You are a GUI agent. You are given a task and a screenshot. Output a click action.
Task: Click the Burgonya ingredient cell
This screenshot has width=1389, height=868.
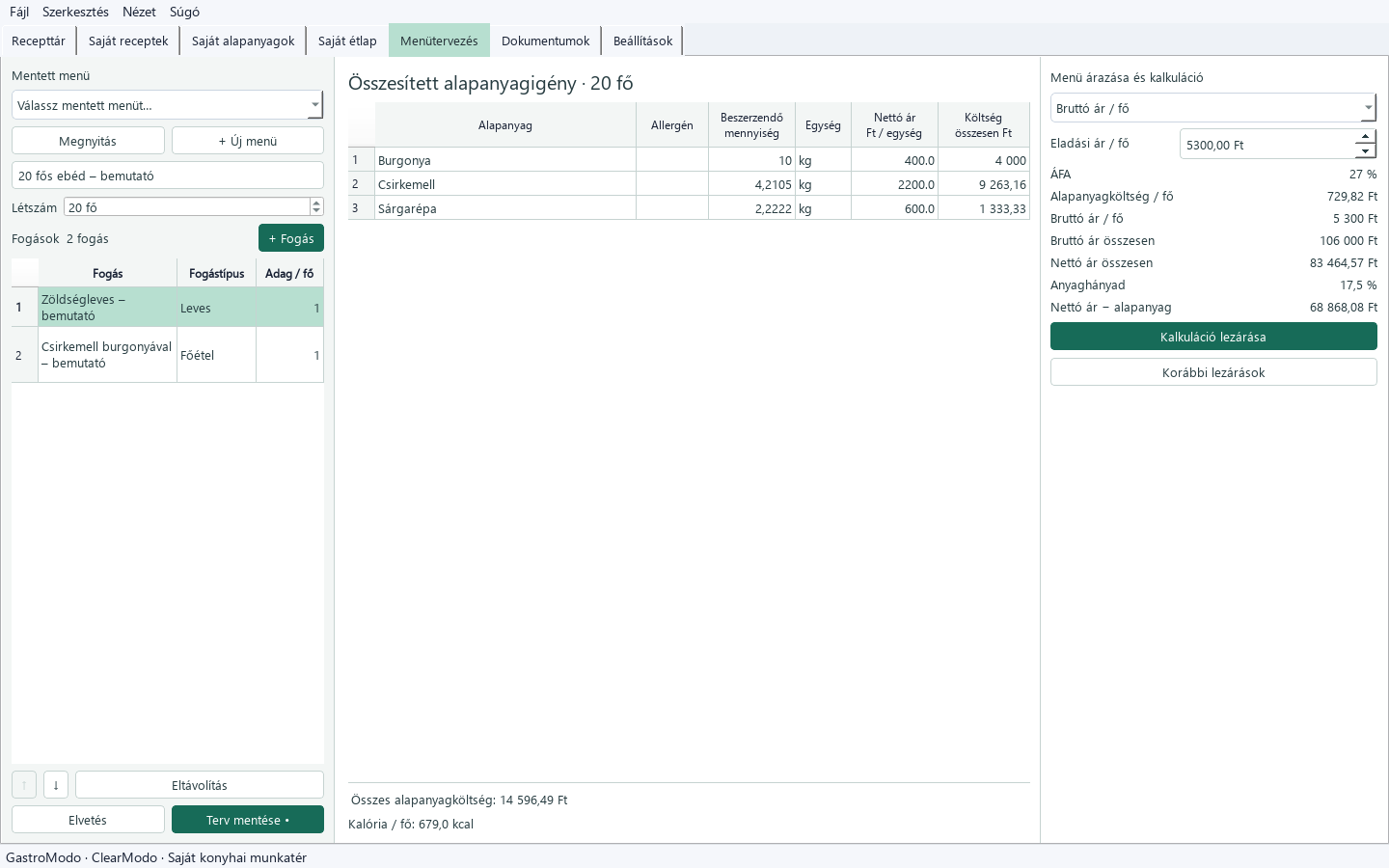[505, 160]
